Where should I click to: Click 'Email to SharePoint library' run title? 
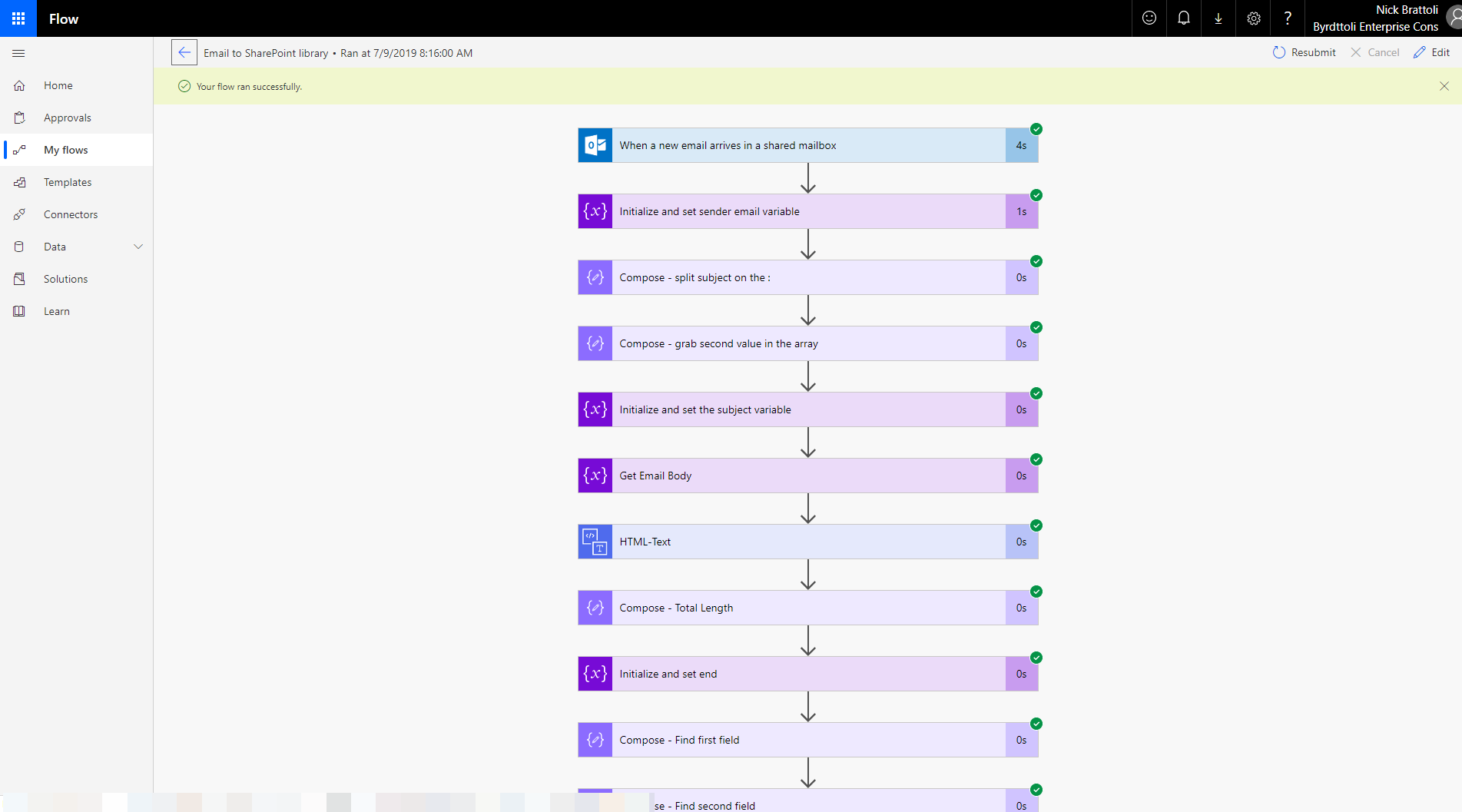(x=266, y=53)
